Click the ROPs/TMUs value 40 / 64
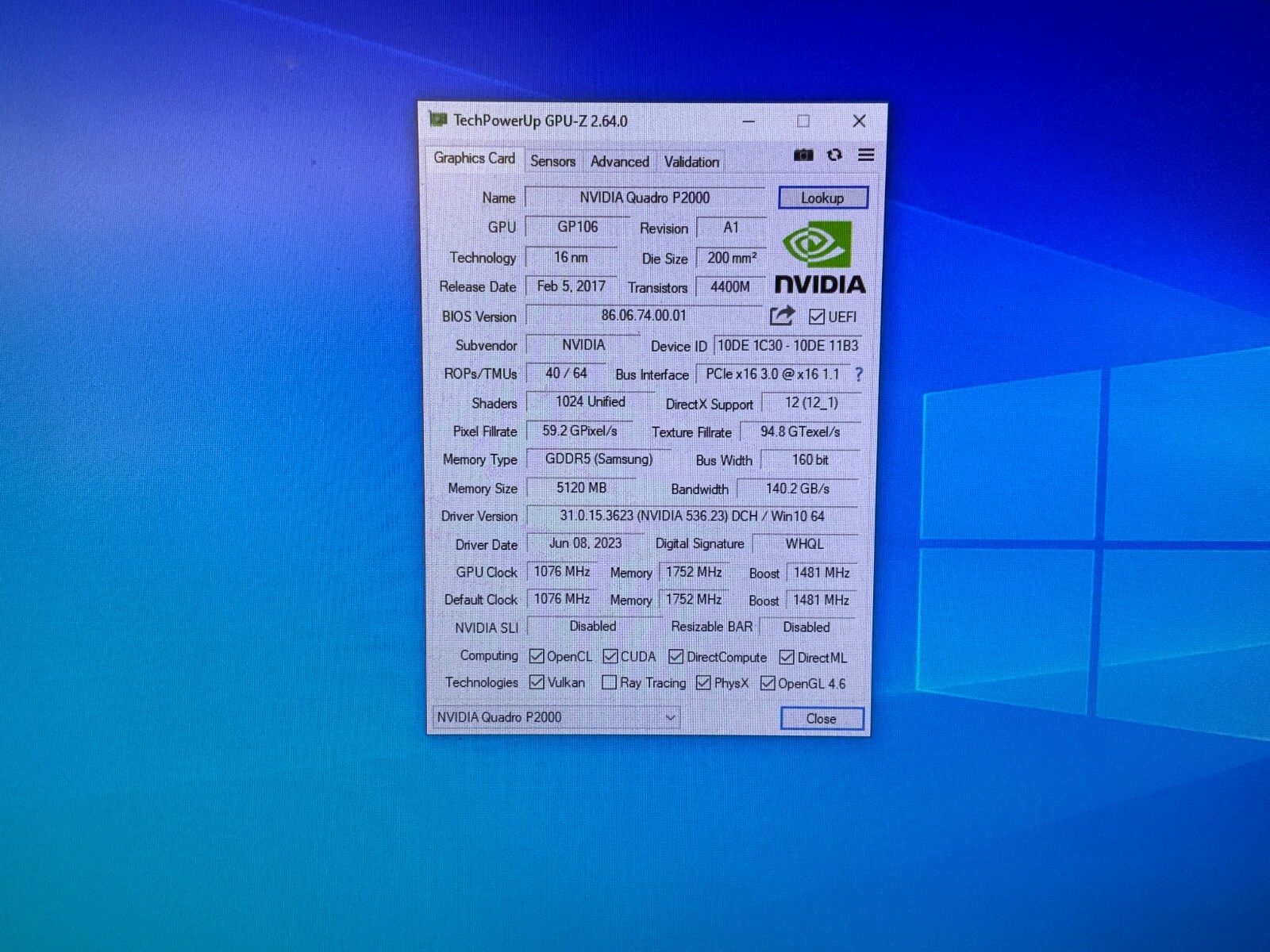 tap(566, 373)
